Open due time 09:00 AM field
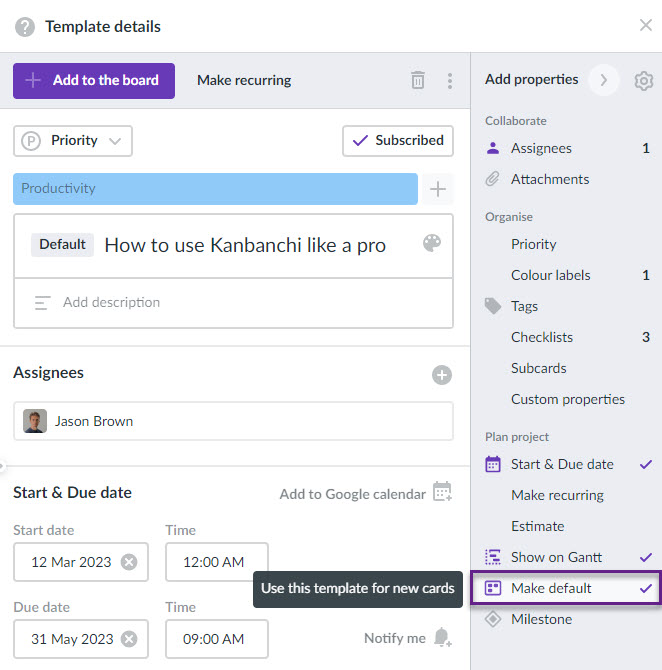 pyautogui.click(x=217, y=639)
